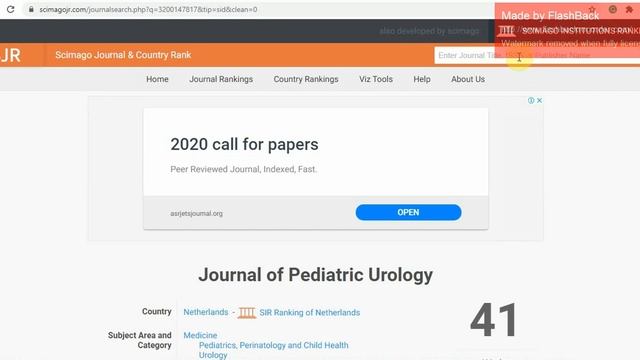Screen dimensions: 640x360
Task: Click the 2020 call for papers ad headline
Action: 244,144
